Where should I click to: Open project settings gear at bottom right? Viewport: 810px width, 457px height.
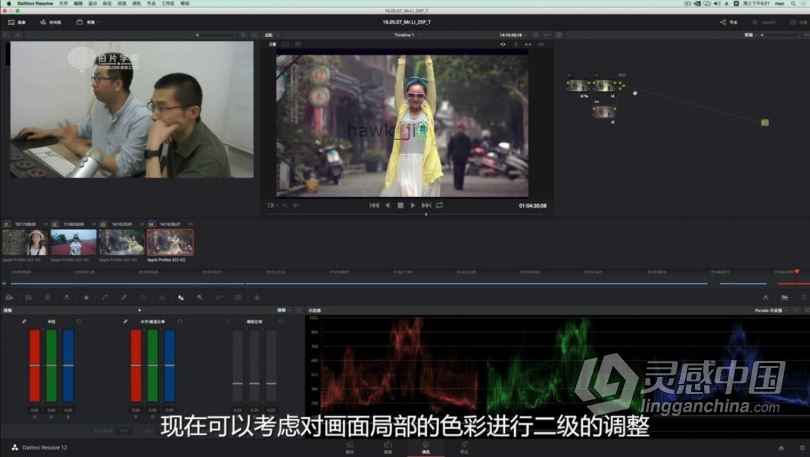[802, 448]
